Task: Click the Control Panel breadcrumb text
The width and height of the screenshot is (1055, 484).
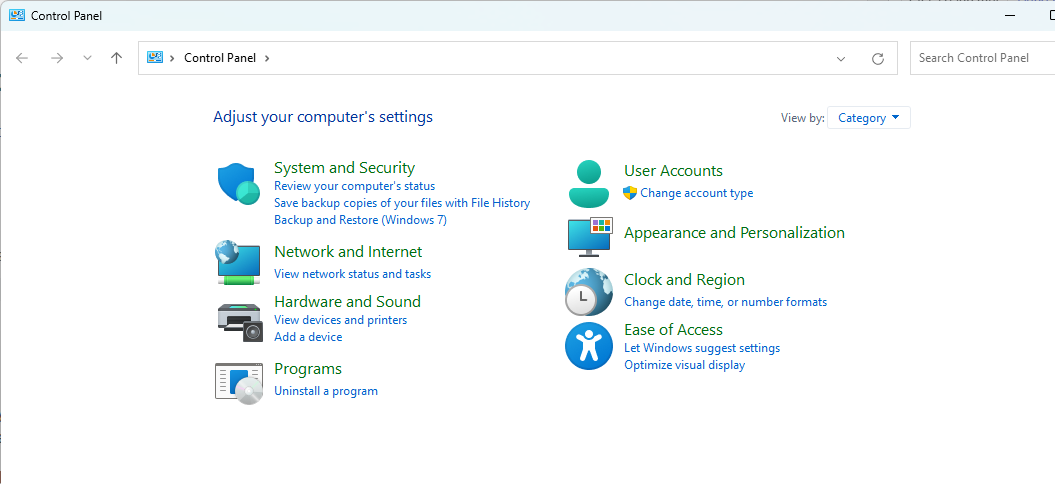Action: click(x=220, y=58)
